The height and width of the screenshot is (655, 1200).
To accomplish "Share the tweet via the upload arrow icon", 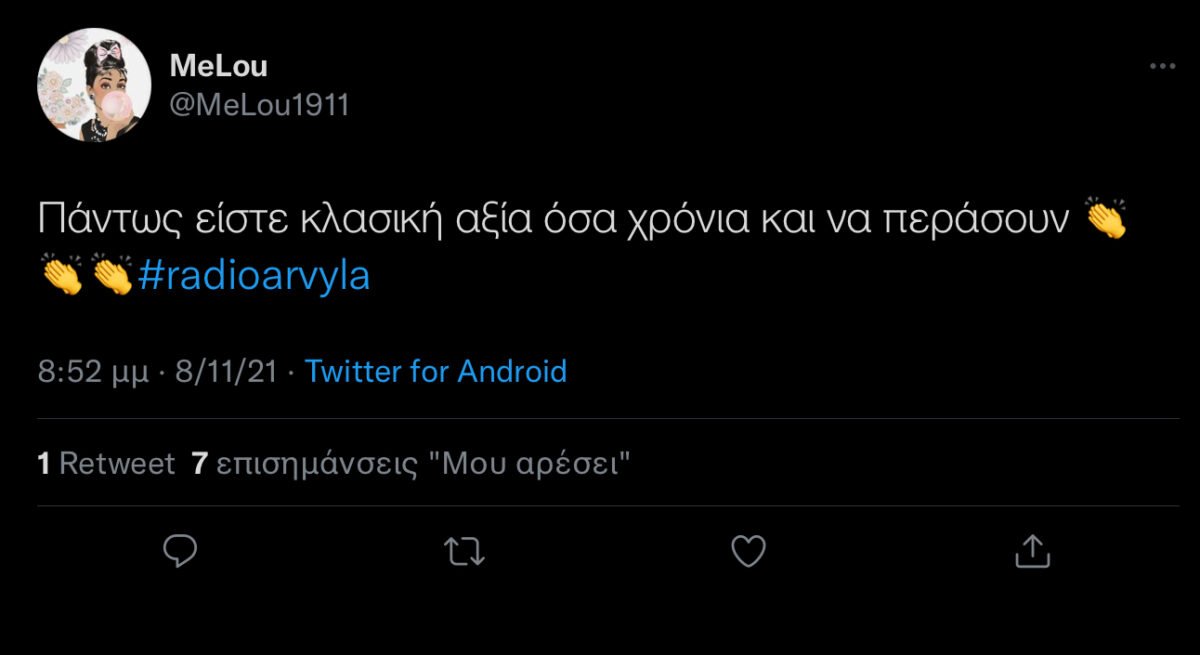I will pos(1032,550).
